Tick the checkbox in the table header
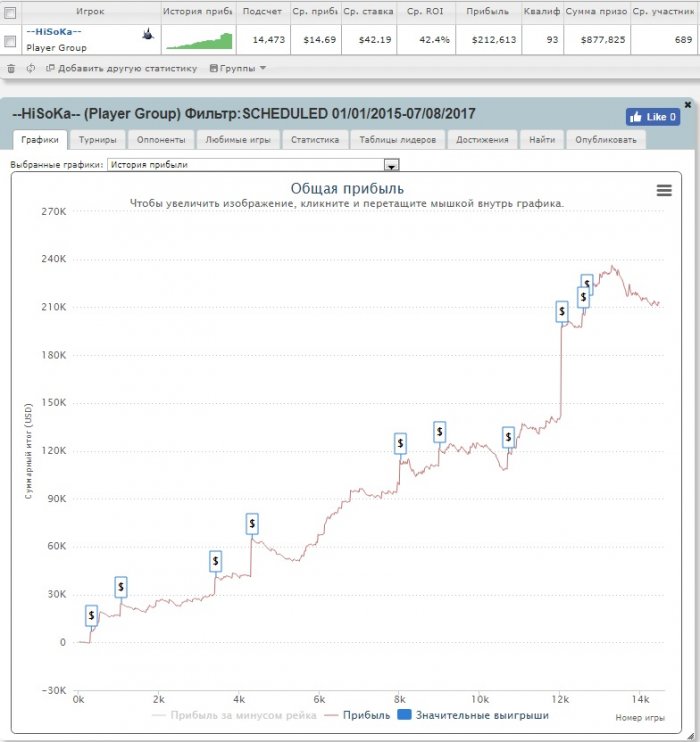The image size is (700, 742). coord(10,13)
